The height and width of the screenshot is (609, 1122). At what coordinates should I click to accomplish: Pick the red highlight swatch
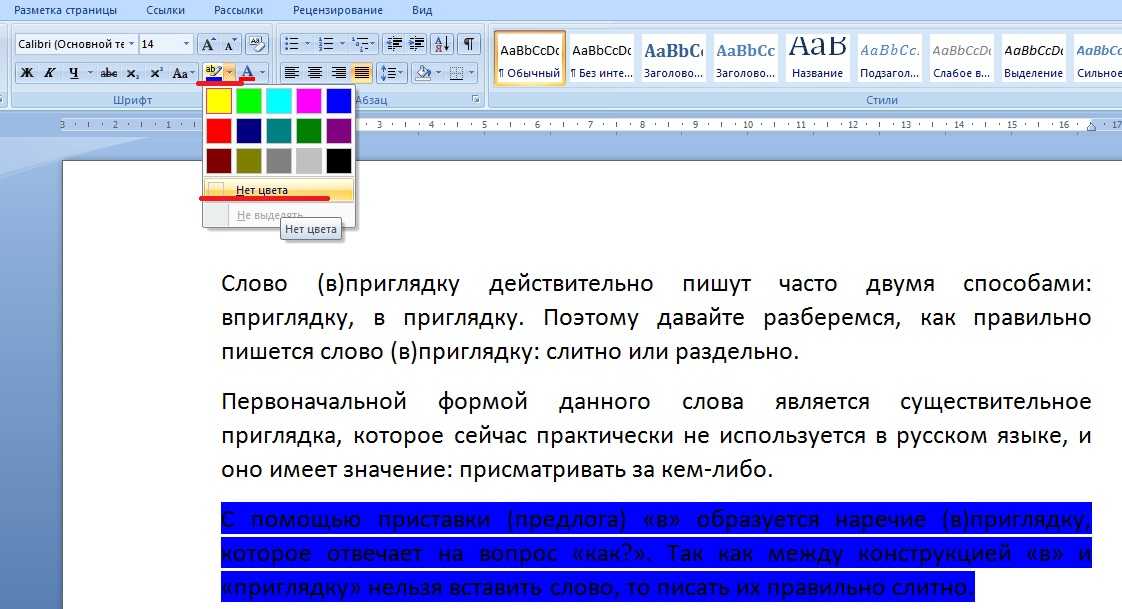tap(219, 131)
